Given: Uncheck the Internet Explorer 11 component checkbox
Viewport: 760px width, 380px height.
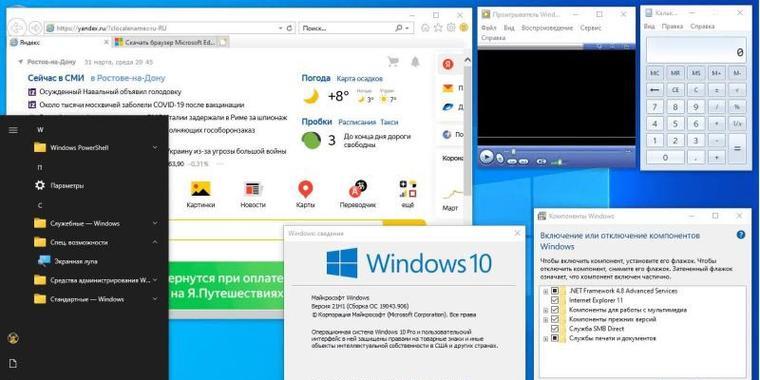Looking at the screenshot, I should [x=555, y=300].
